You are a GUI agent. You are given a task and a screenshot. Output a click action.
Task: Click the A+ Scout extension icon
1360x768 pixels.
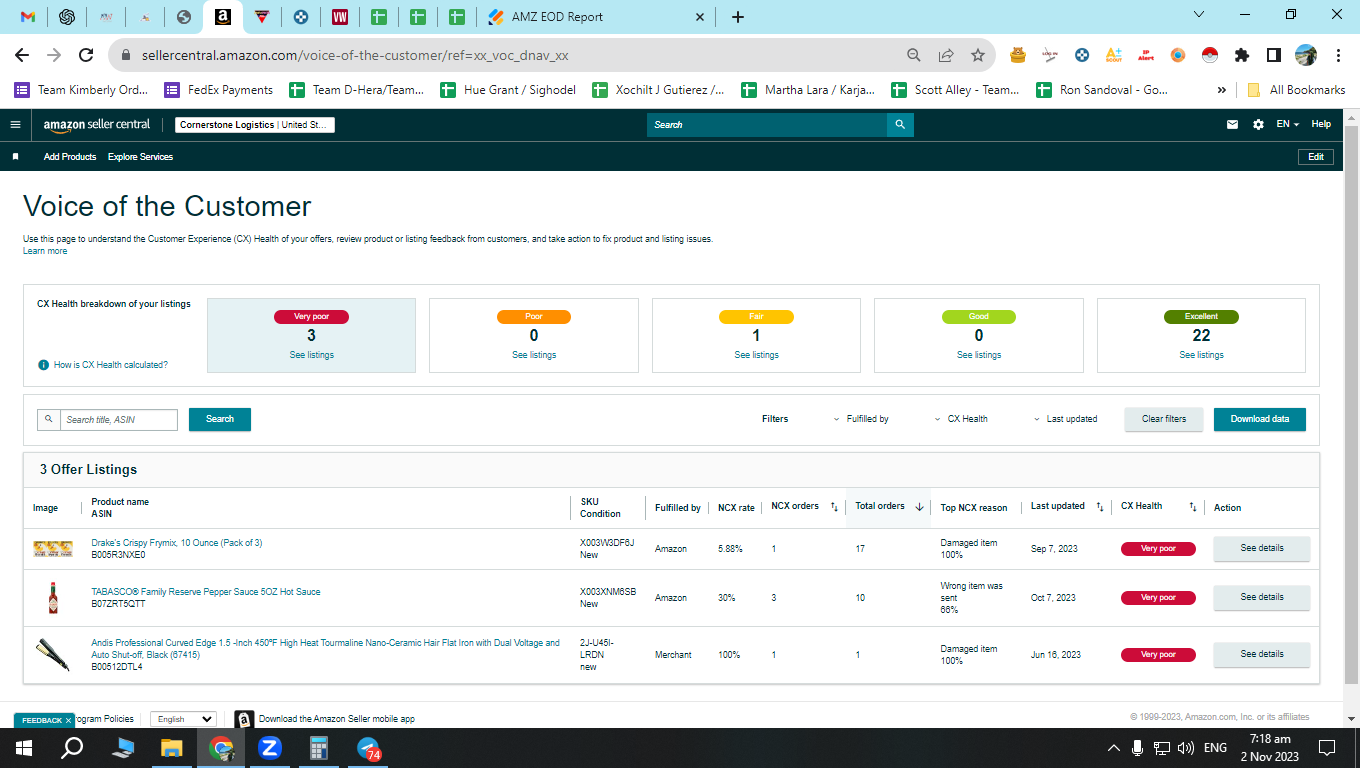1113,55
